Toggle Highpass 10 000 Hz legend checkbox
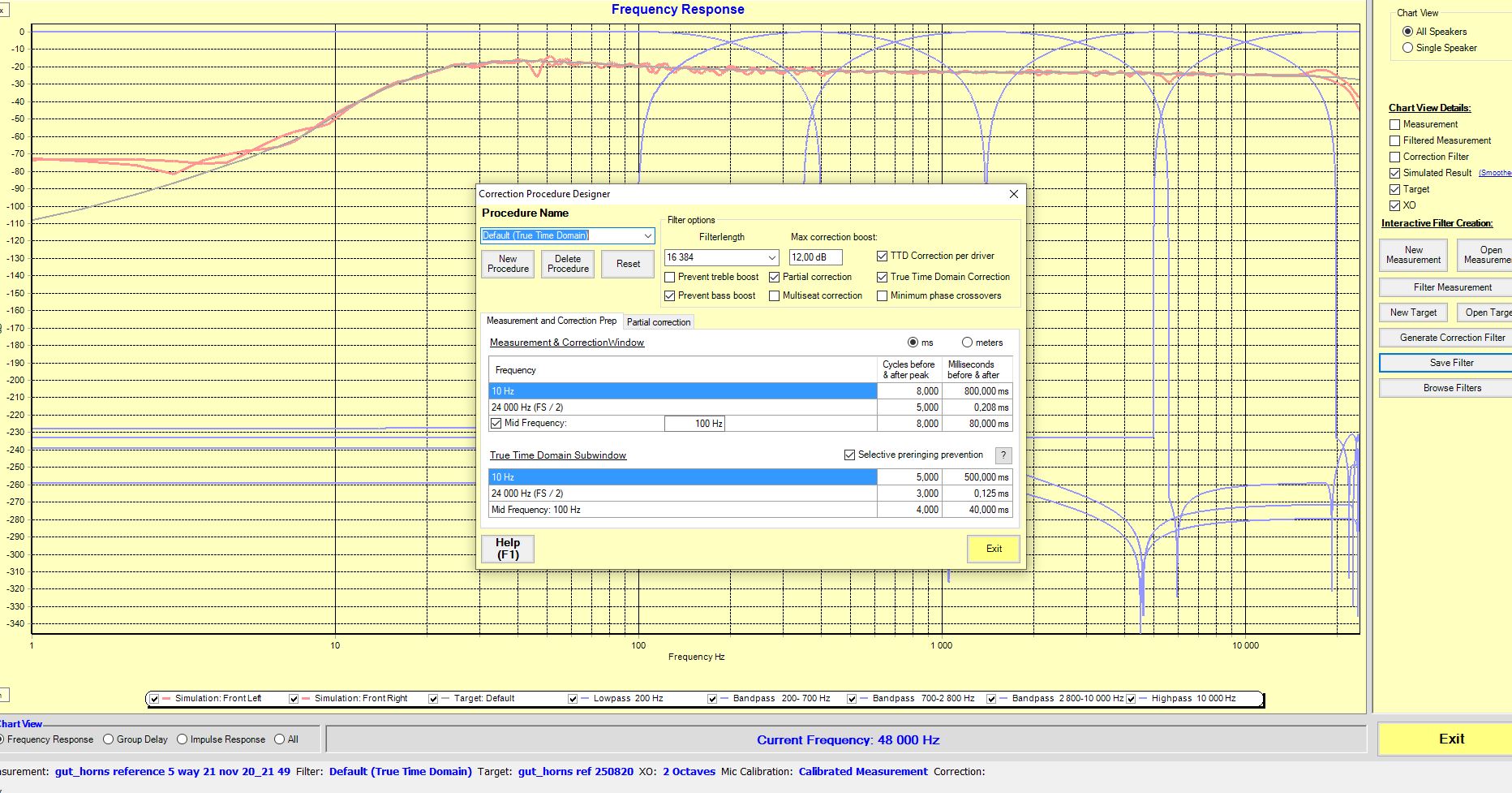The image size is (1512, 793). click(1131, 698)
